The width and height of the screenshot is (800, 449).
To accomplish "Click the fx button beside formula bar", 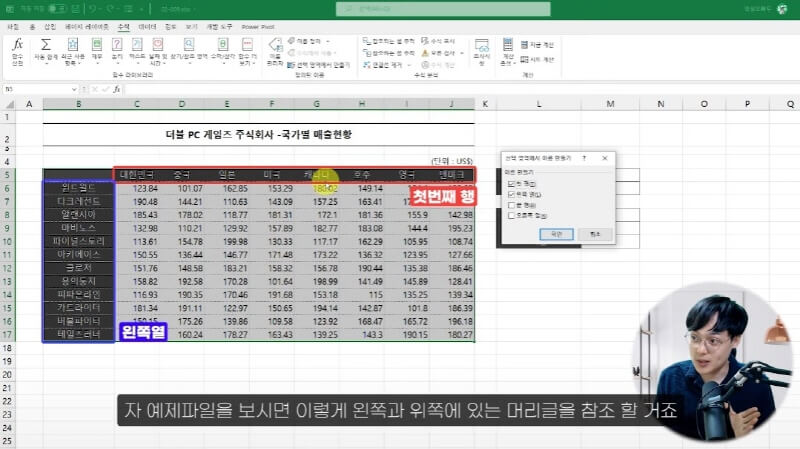I will pos(117,89).
